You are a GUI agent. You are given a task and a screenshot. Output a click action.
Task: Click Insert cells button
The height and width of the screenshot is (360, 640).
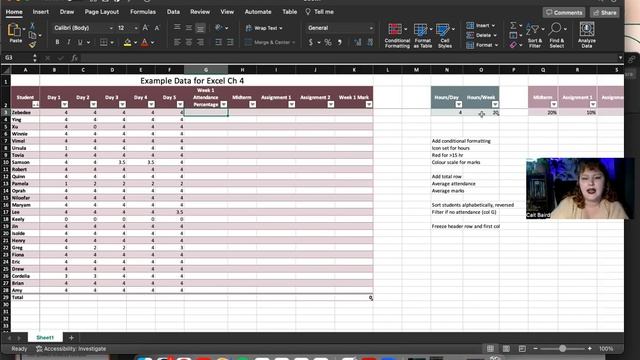(481, 25)
